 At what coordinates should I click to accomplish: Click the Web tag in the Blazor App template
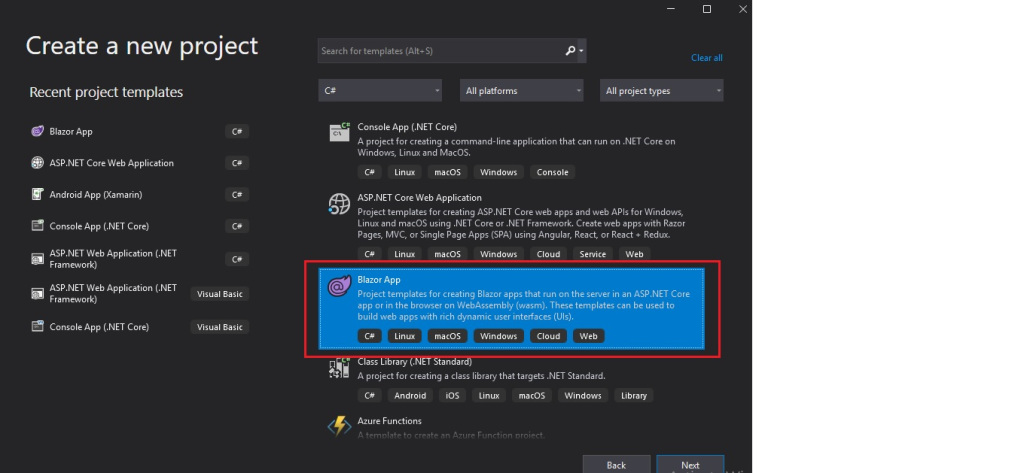pos(588,336)
